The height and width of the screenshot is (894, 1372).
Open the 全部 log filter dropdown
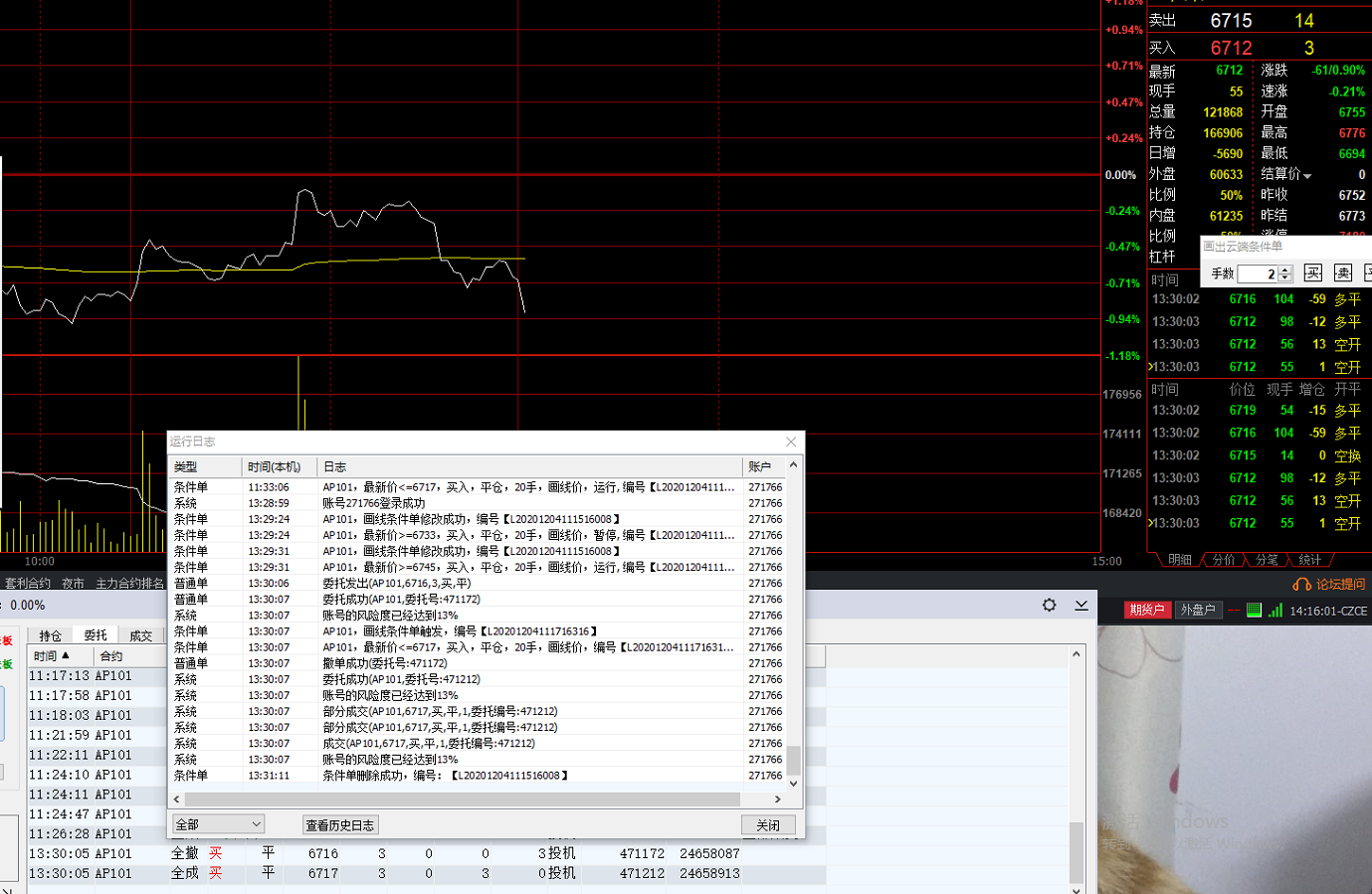coord(218,824)
